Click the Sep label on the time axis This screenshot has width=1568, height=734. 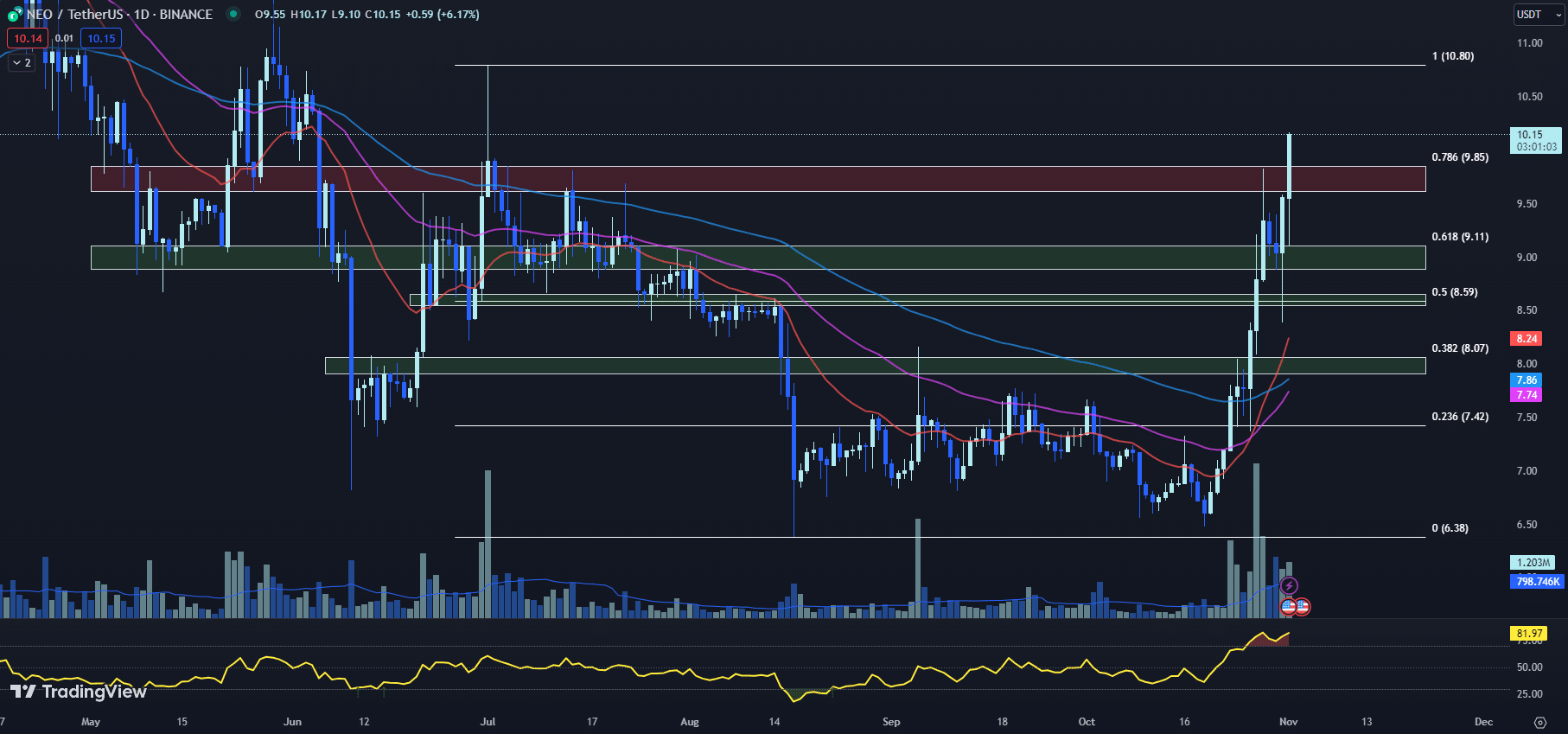click(891, 722)
